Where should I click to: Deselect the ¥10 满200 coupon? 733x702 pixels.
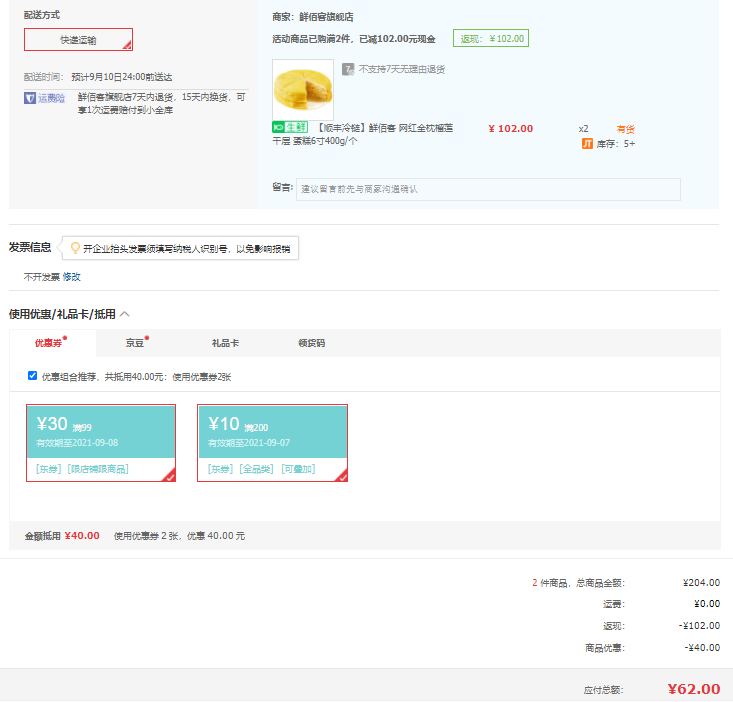[x=273, y=443]
